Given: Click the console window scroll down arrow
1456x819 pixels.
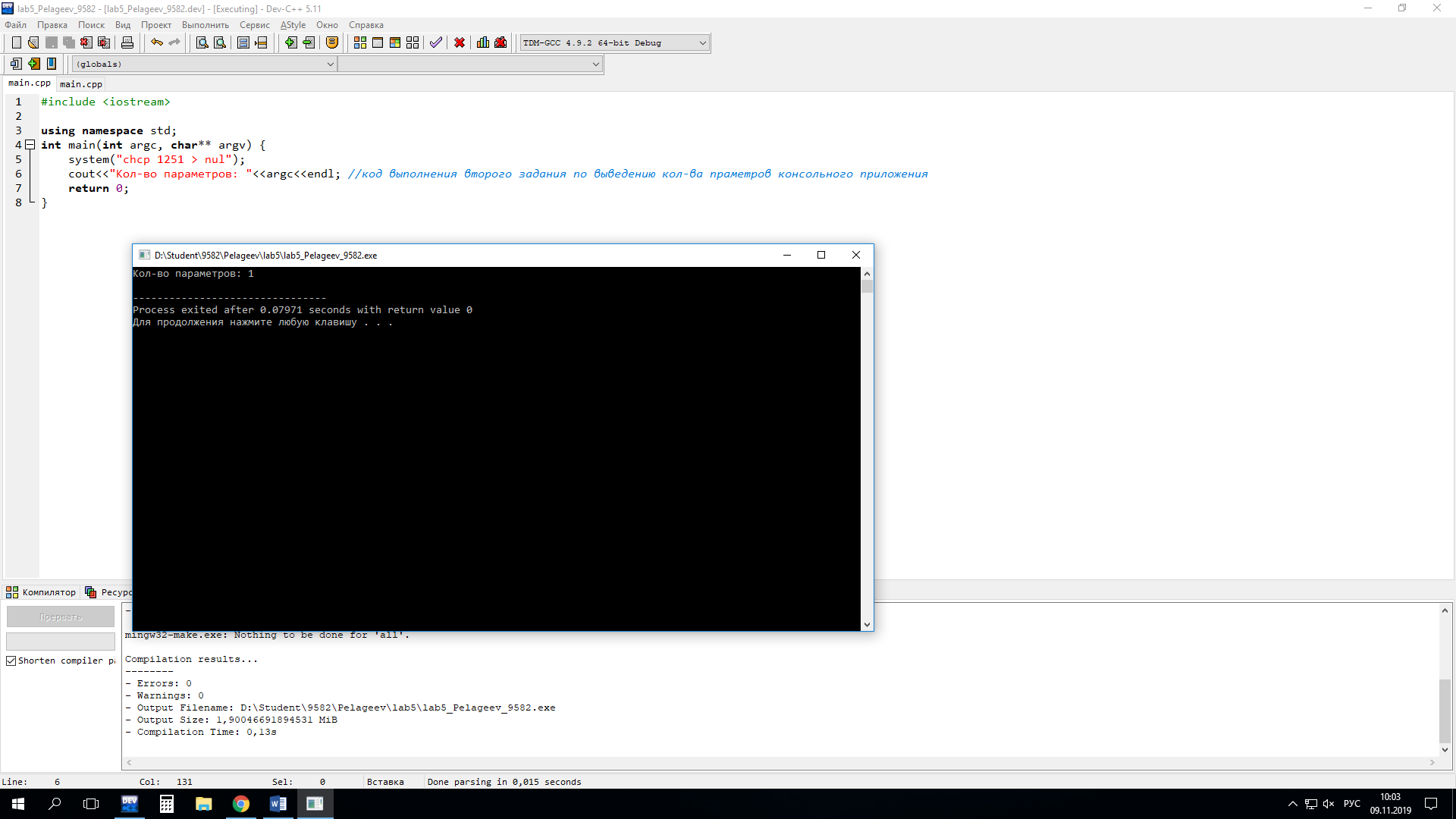Looking at the screenshot, I should (867, 625).
